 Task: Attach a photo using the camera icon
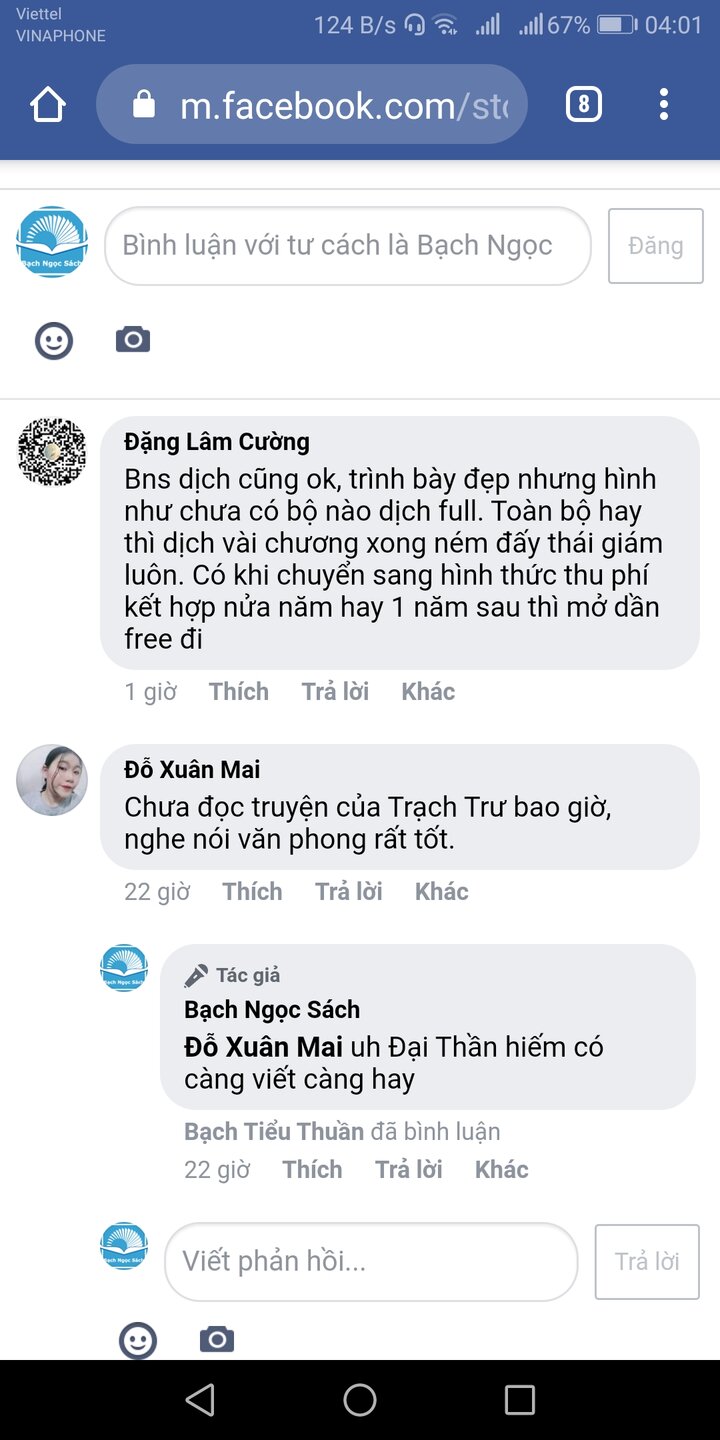(x=133, y=340)
